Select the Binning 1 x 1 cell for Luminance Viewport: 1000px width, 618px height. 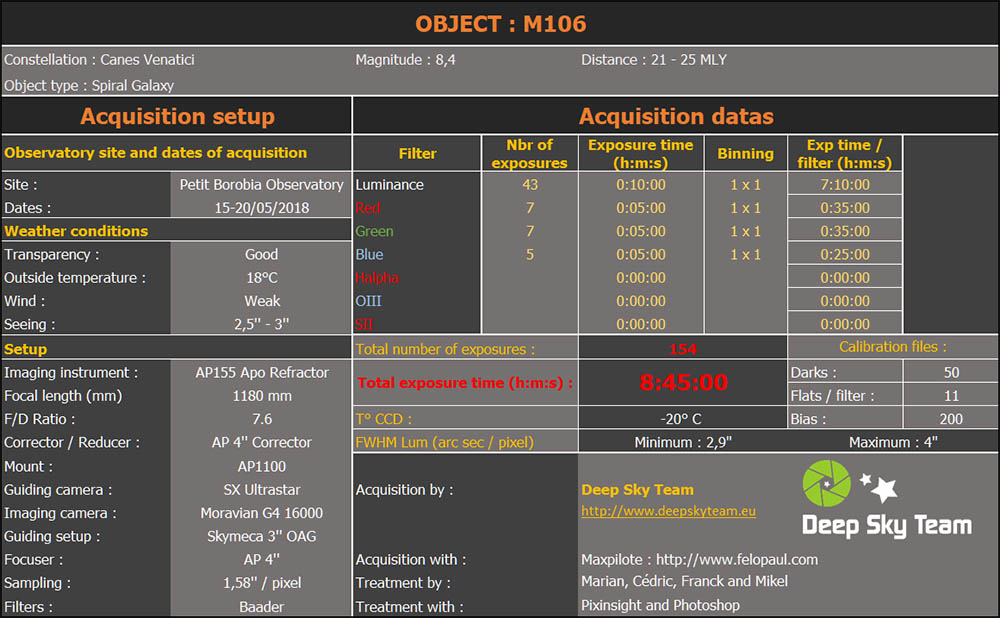(746, 184)
